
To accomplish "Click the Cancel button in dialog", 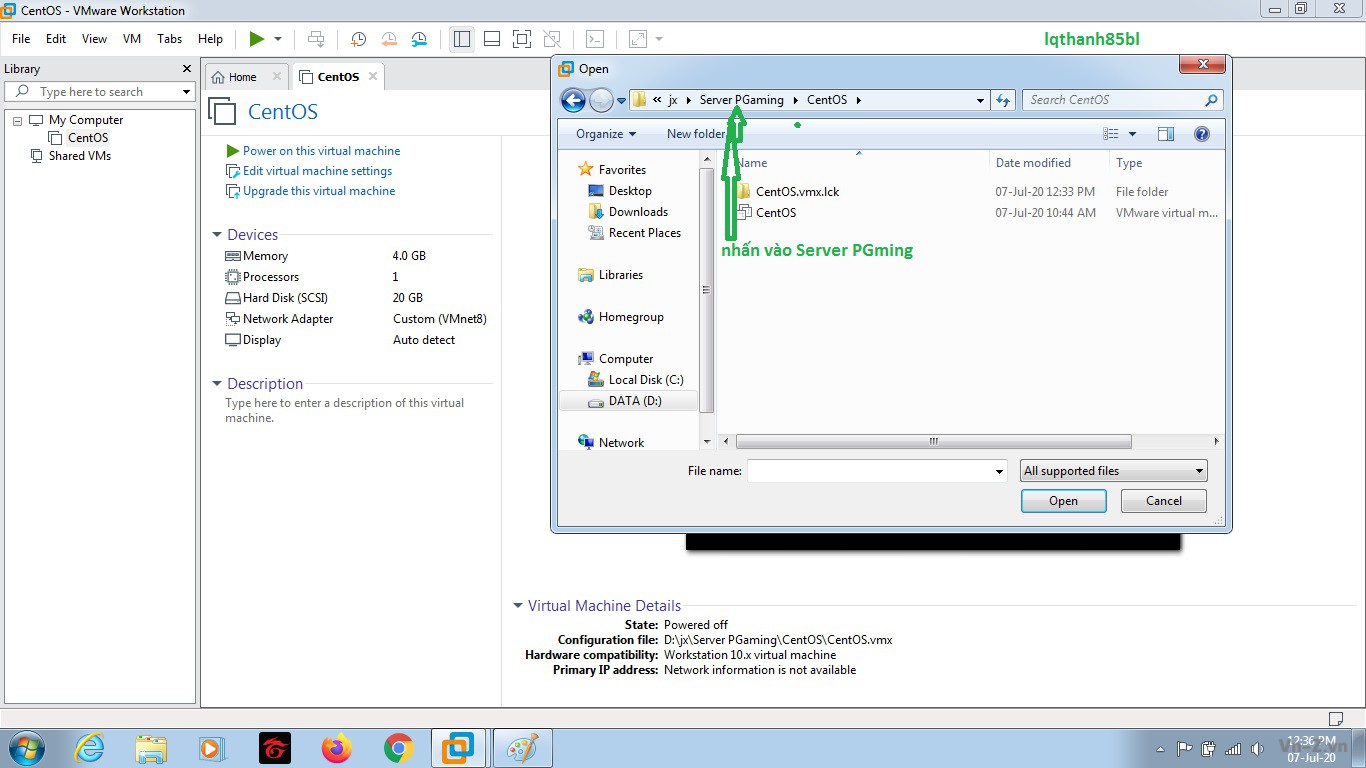I will pos(1164,501).
